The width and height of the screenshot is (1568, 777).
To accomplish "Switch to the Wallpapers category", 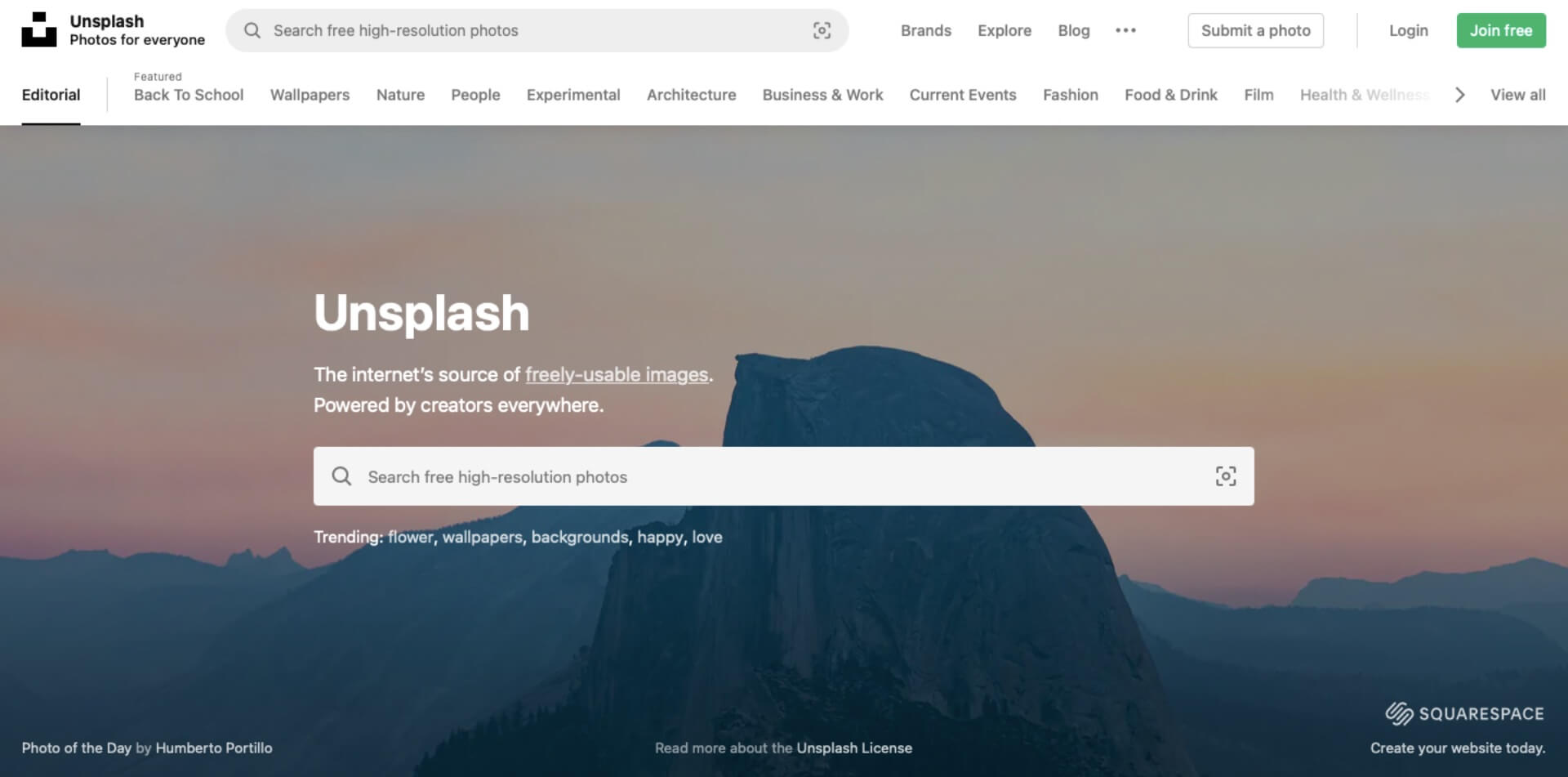I will [310, 95].
